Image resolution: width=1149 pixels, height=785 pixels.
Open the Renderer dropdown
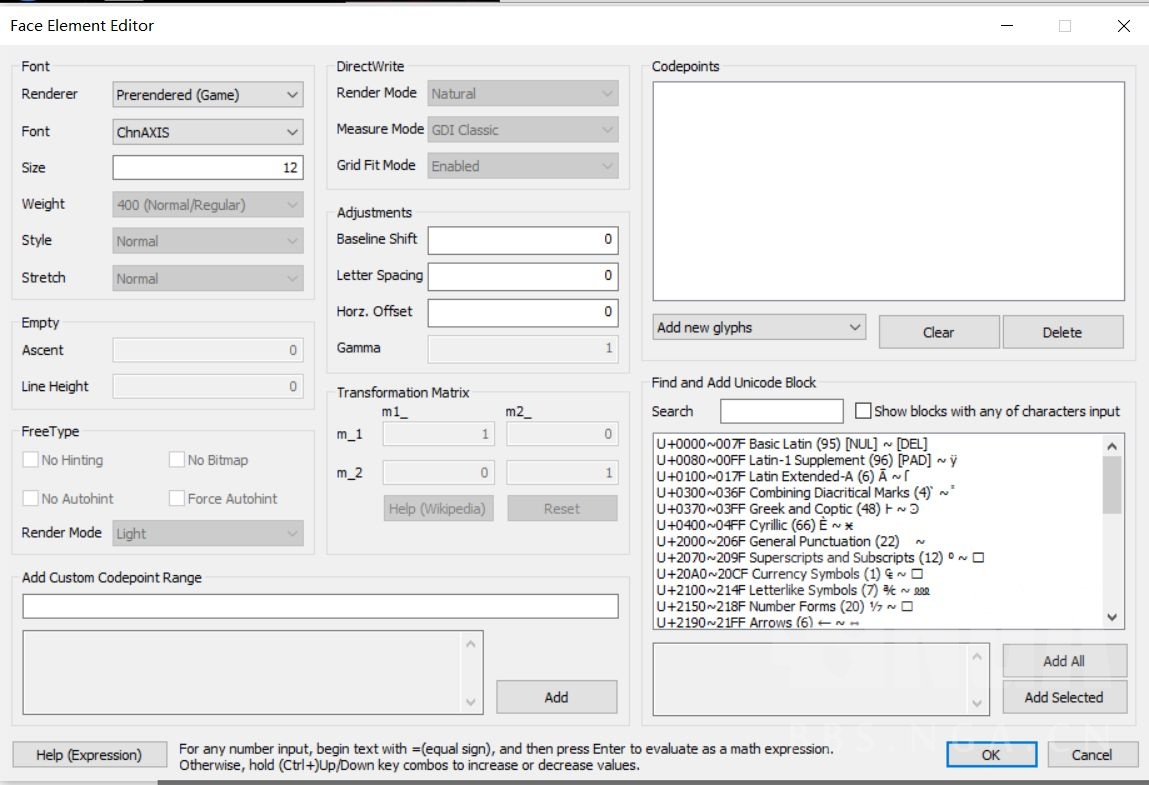(x=207, y=95)
